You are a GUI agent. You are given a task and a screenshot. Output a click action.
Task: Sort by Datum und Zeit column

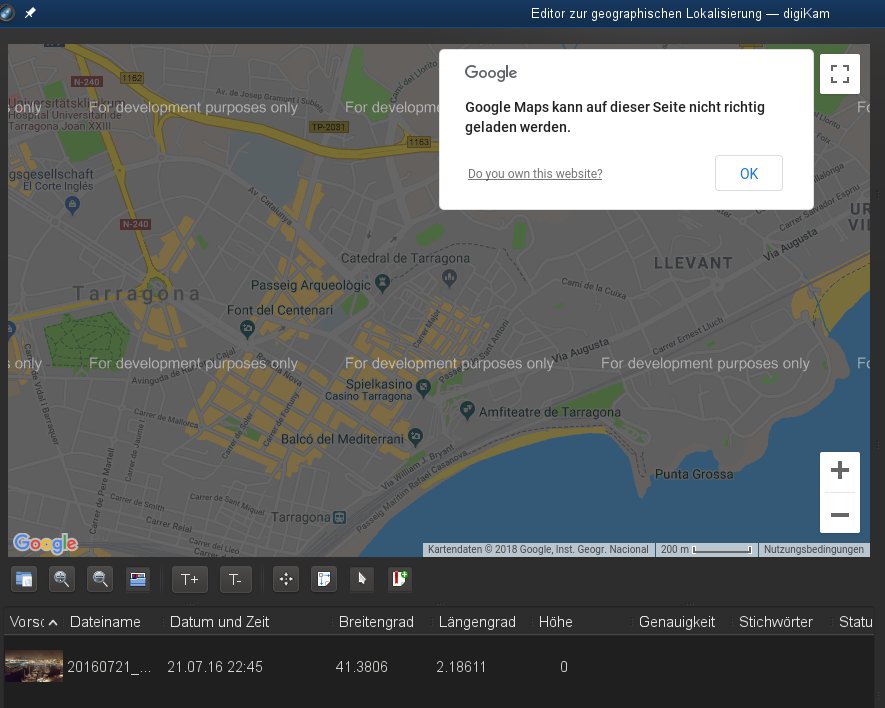coord(219,622)
